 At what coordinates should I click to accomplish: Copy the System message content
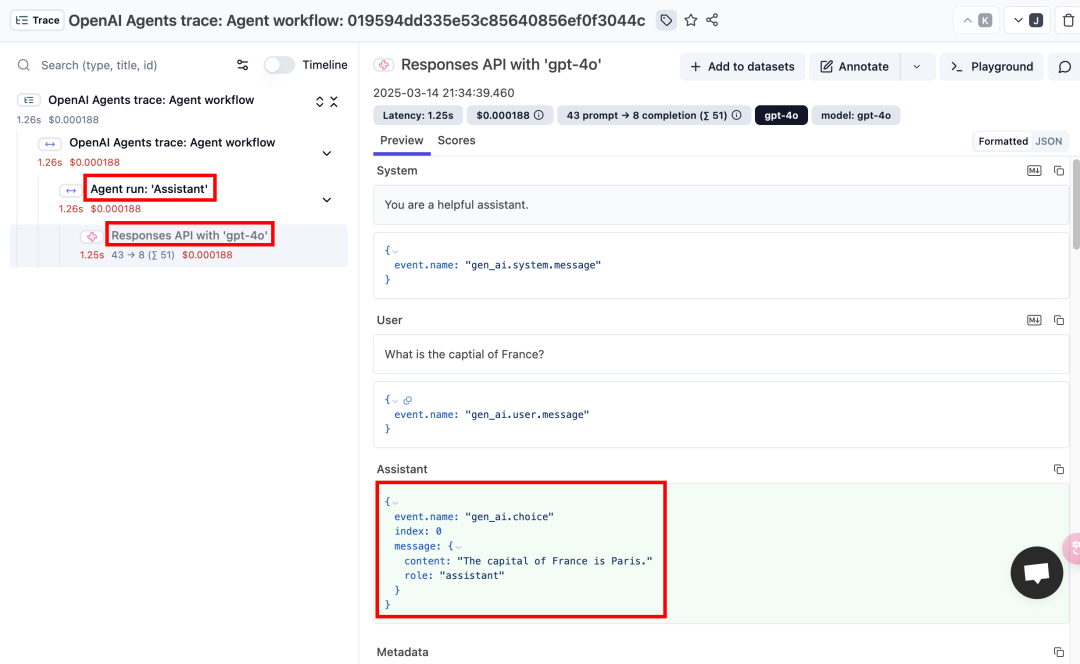[1059, 171]
